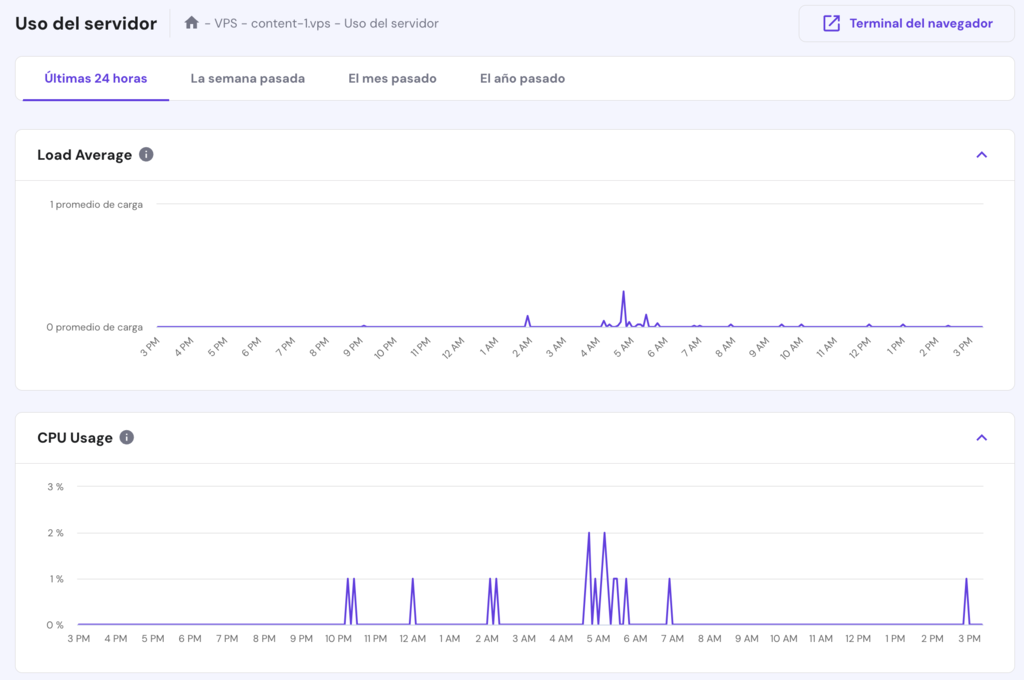Select the Últimas 24 horas tab

point(95,77)
